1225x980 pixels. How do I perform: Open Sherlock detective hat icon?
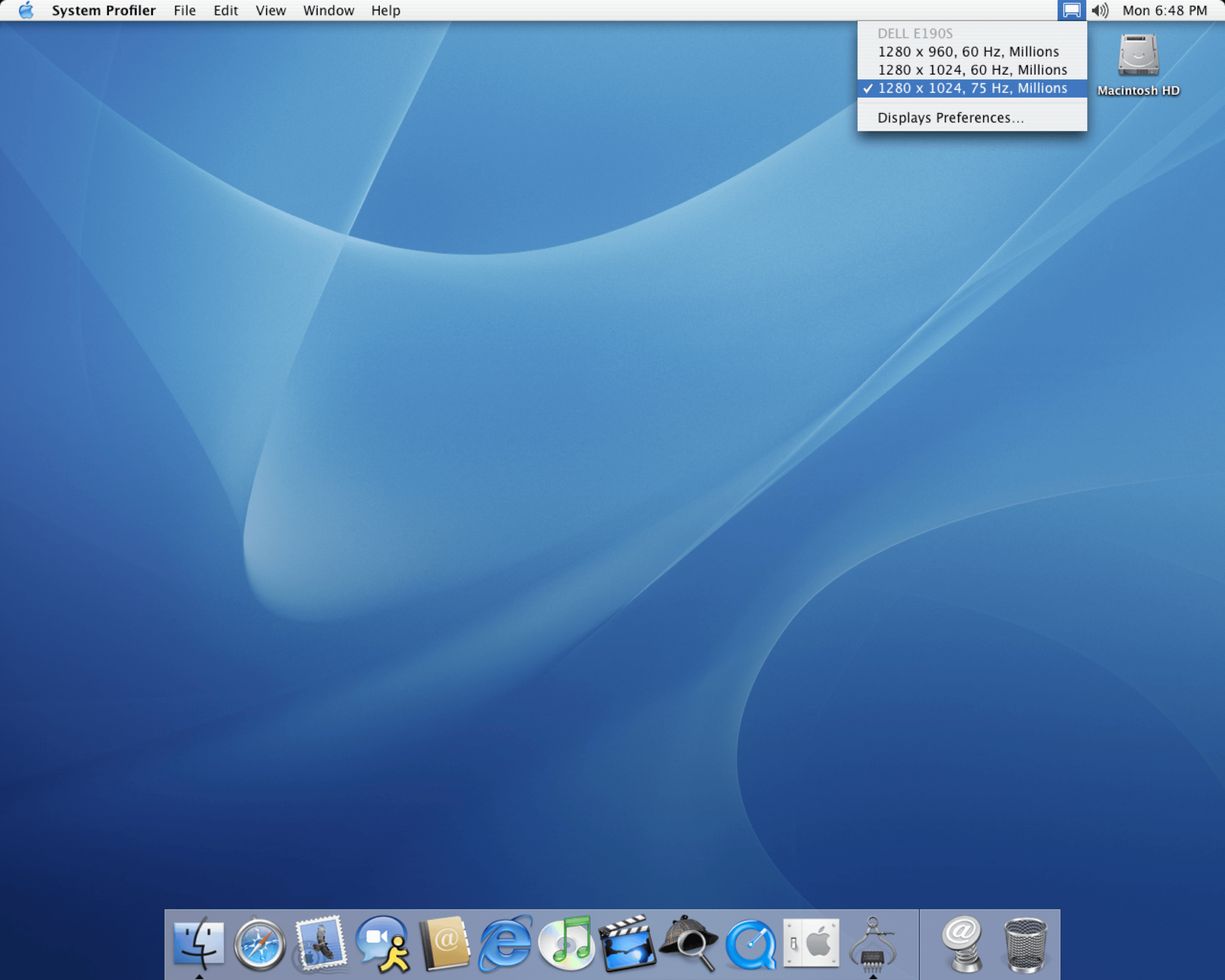[689, 944]
